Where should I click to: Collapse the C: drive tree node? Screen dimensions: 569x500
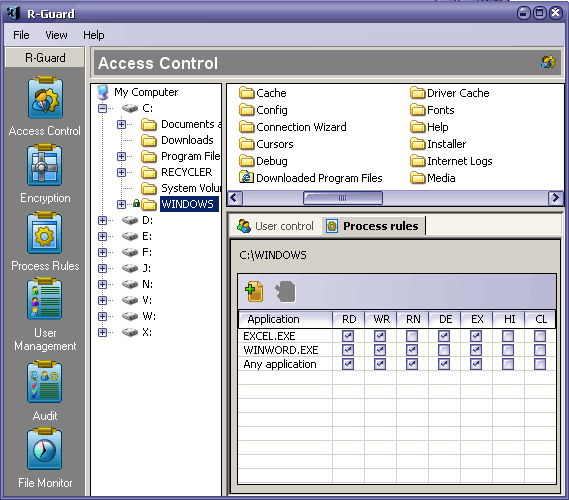pyautogui.click(x=103, y=108)
